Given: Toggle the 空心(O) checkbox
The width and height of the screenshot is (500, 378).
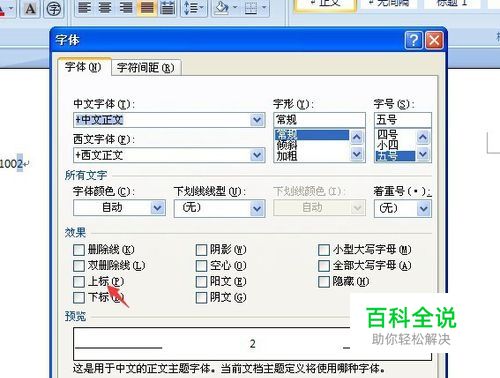Looking at the screenshot, I should click(201, 266).
